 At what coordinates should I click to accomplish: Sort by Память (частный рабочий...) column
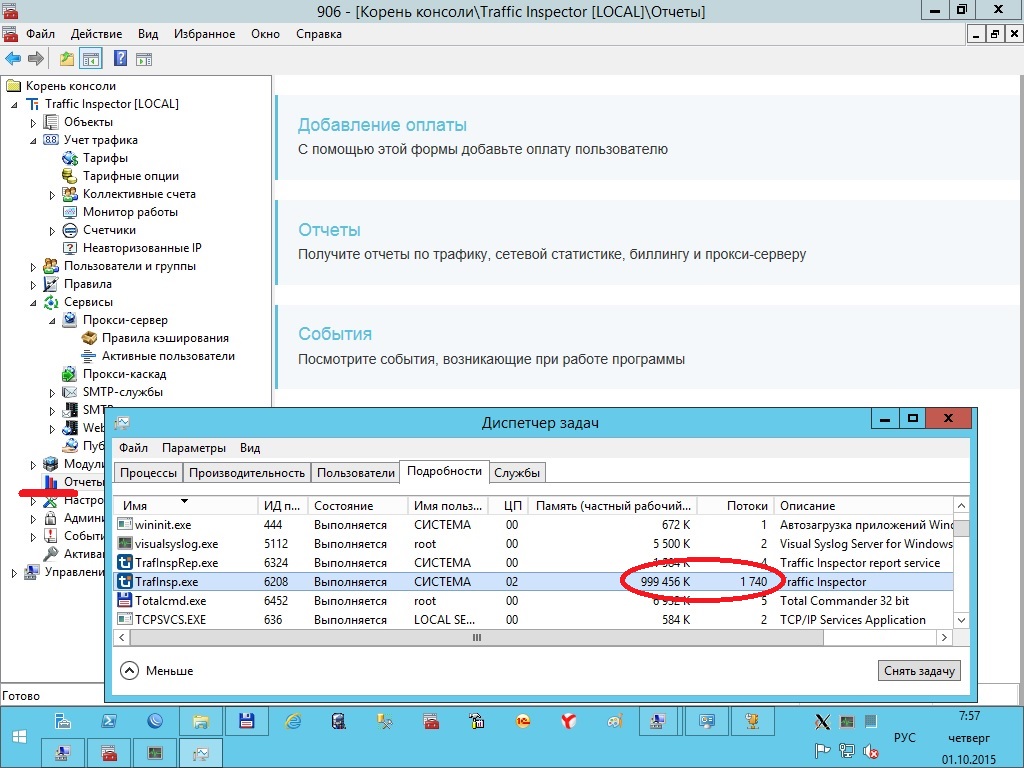click(613, 505)
